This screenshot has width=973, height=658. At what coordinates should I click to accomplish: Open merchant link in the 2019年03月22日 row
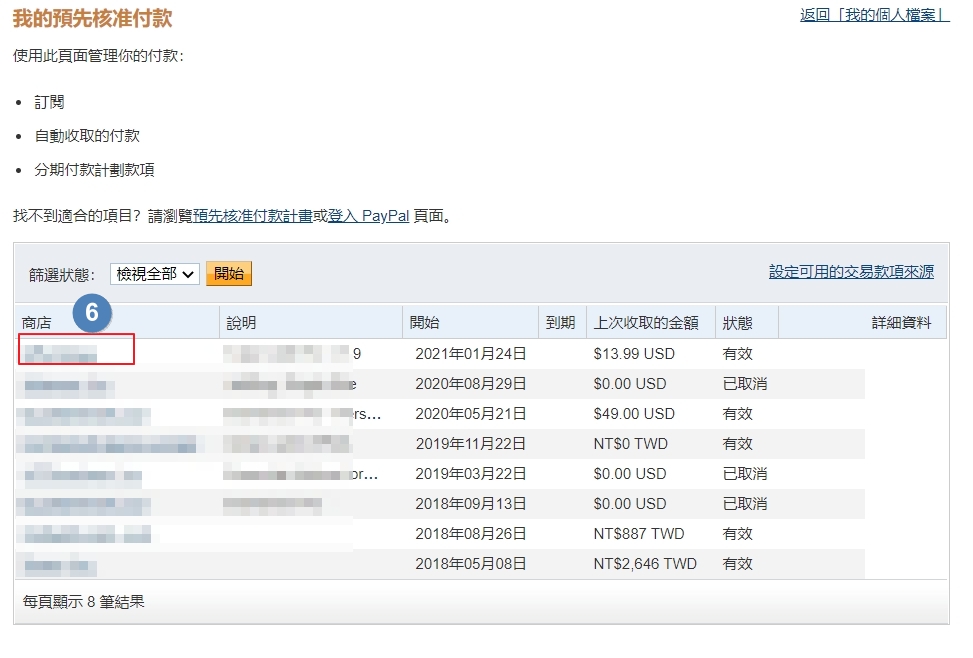pos(83,475)
